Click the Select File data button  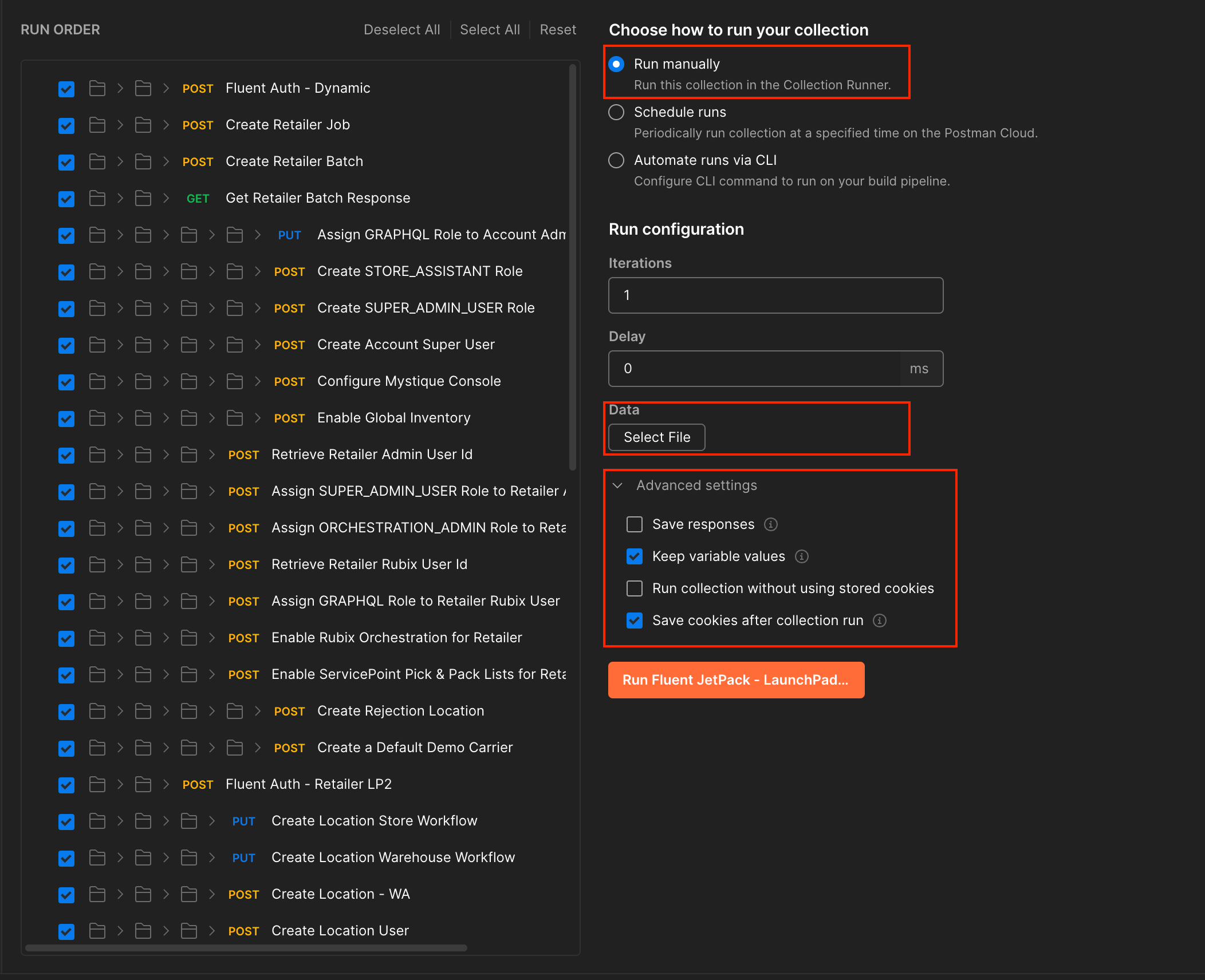[656, 437]
